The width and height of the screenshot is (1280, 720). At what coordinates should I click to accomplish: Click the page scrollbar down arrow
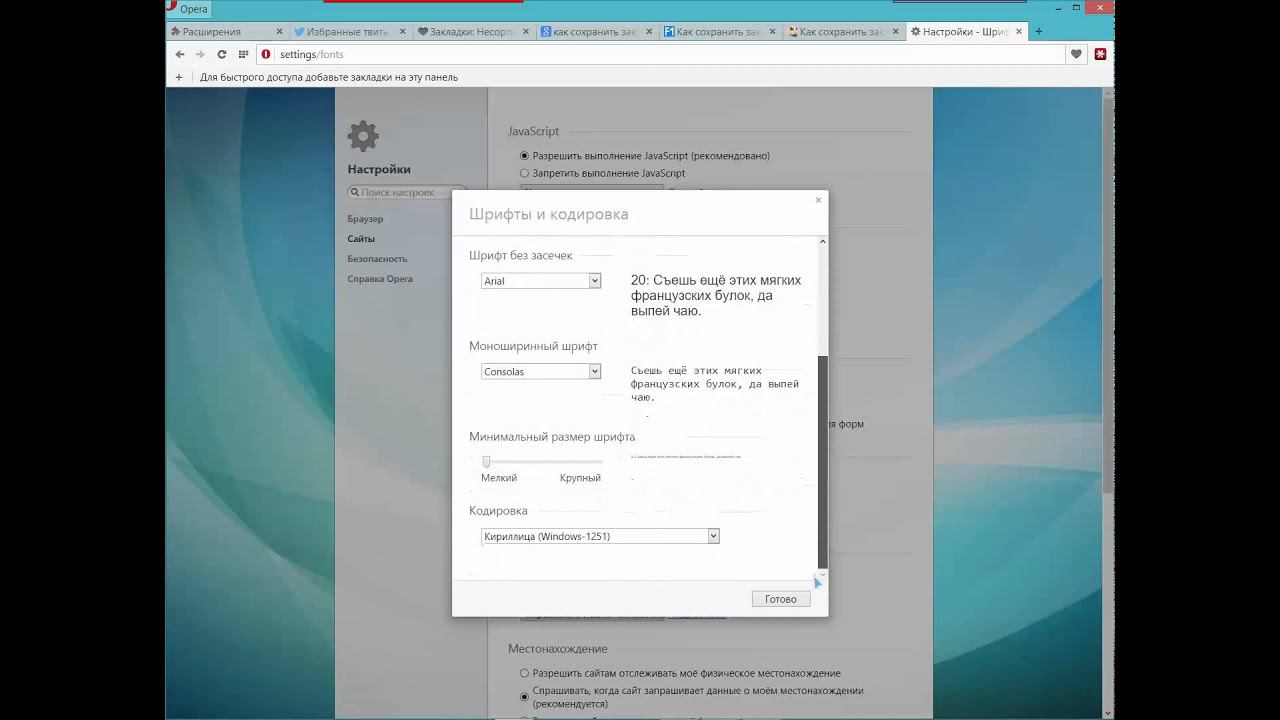click(1109, 713)
